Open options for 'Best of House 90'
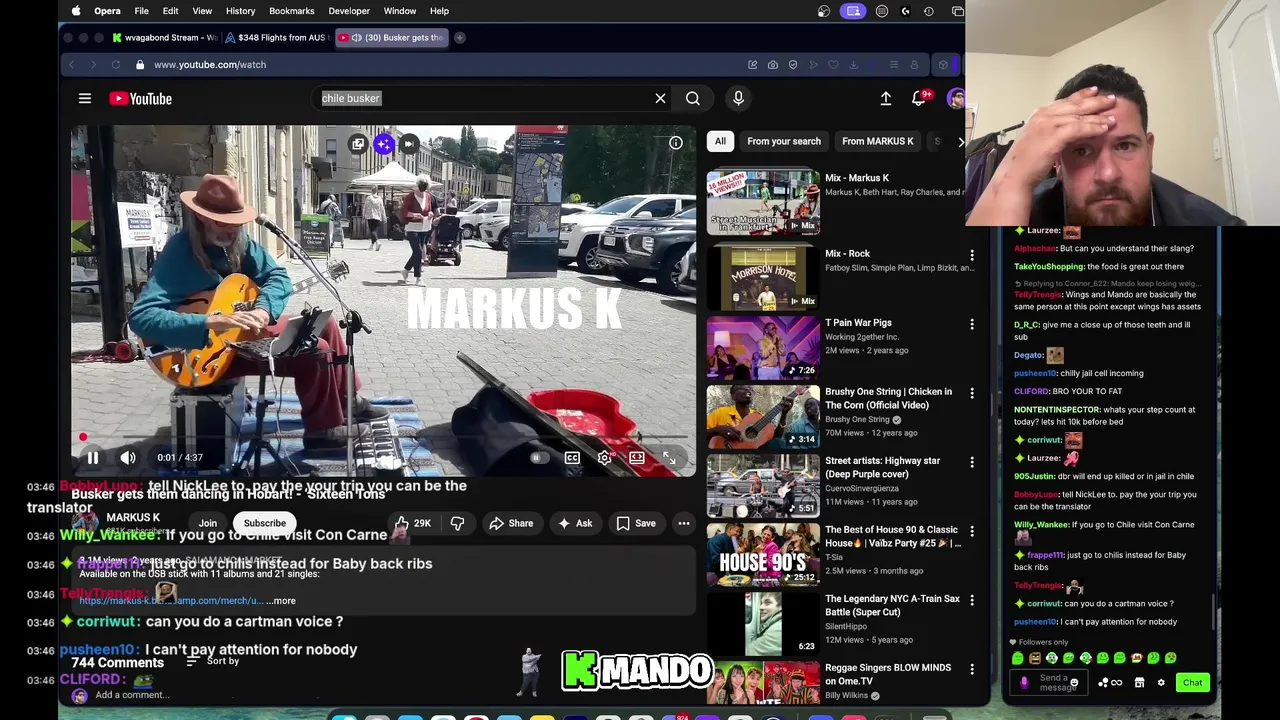The height and width of the screenshot is (720, 1280). (x=972, y=531)
